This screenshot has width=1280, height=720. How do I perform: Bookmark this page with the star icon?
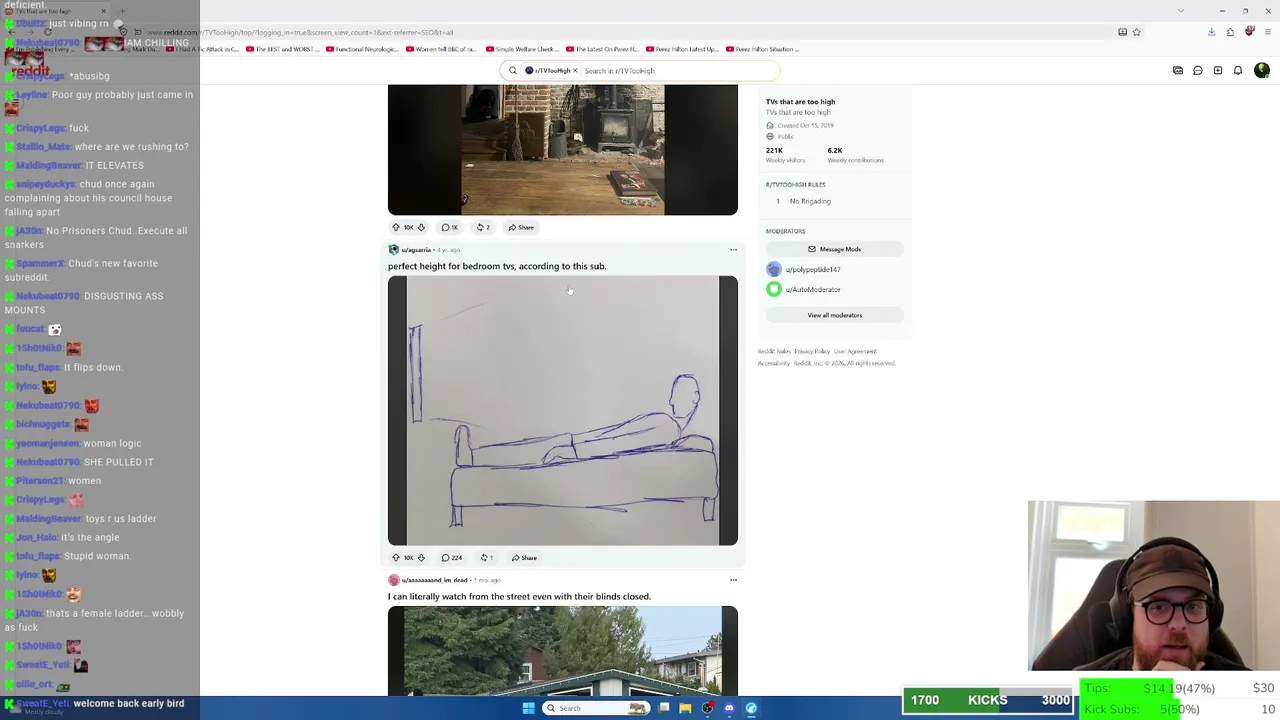click(1136, 32)
